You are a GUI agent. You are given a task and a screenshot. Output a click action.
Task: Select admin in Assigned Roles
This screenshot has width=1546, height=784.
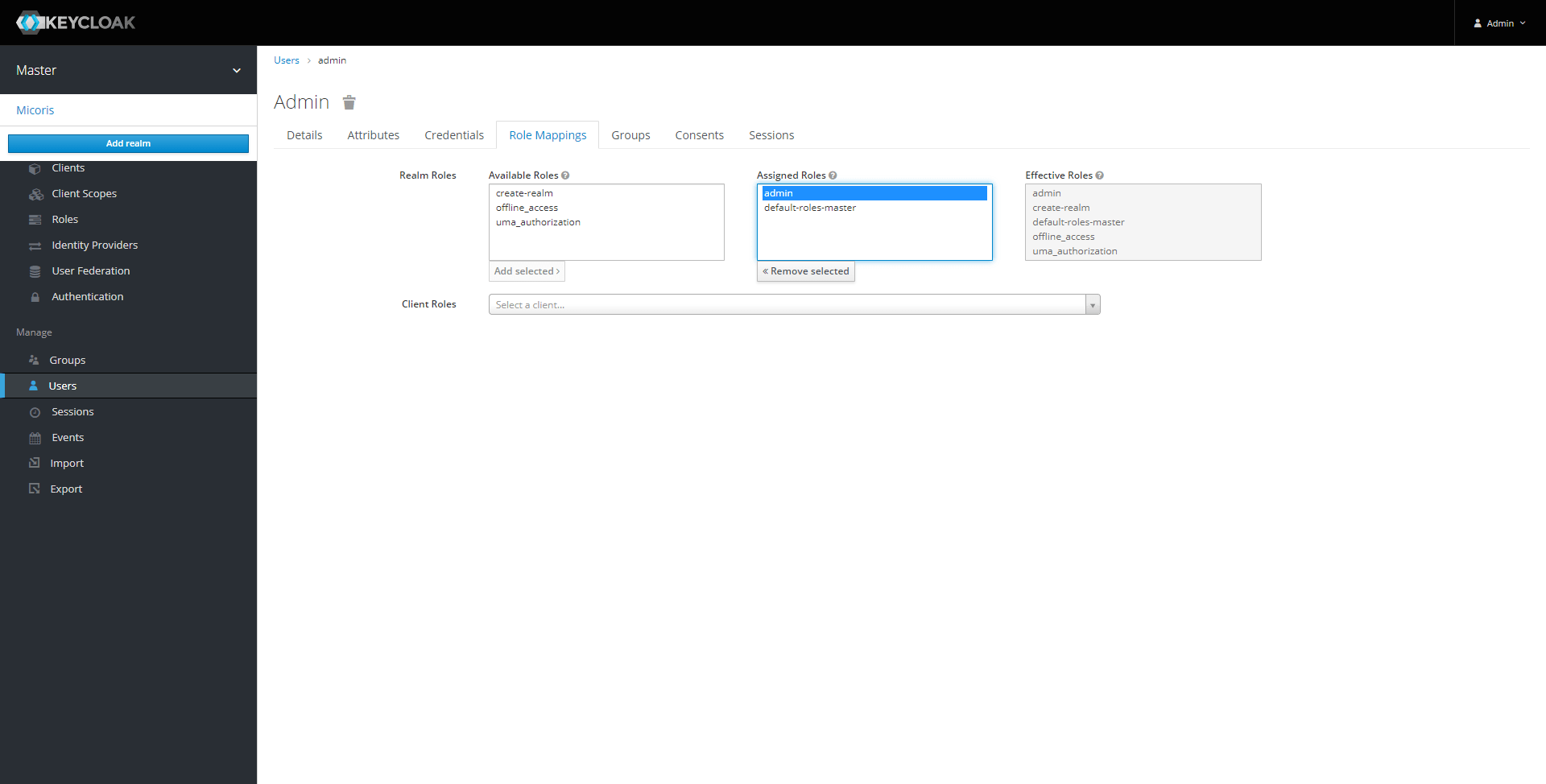(x=874, y=193)
